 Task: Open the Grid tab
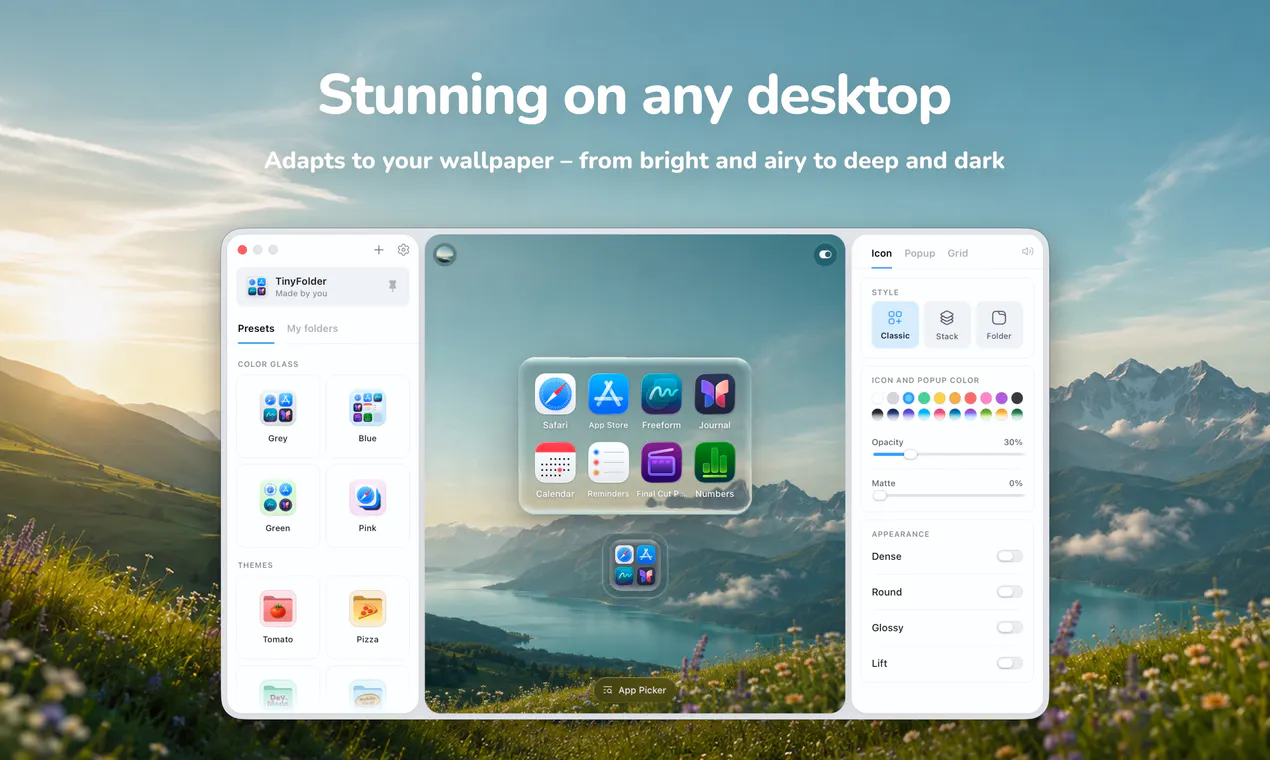pyautogui.click(x=958, y=253)
